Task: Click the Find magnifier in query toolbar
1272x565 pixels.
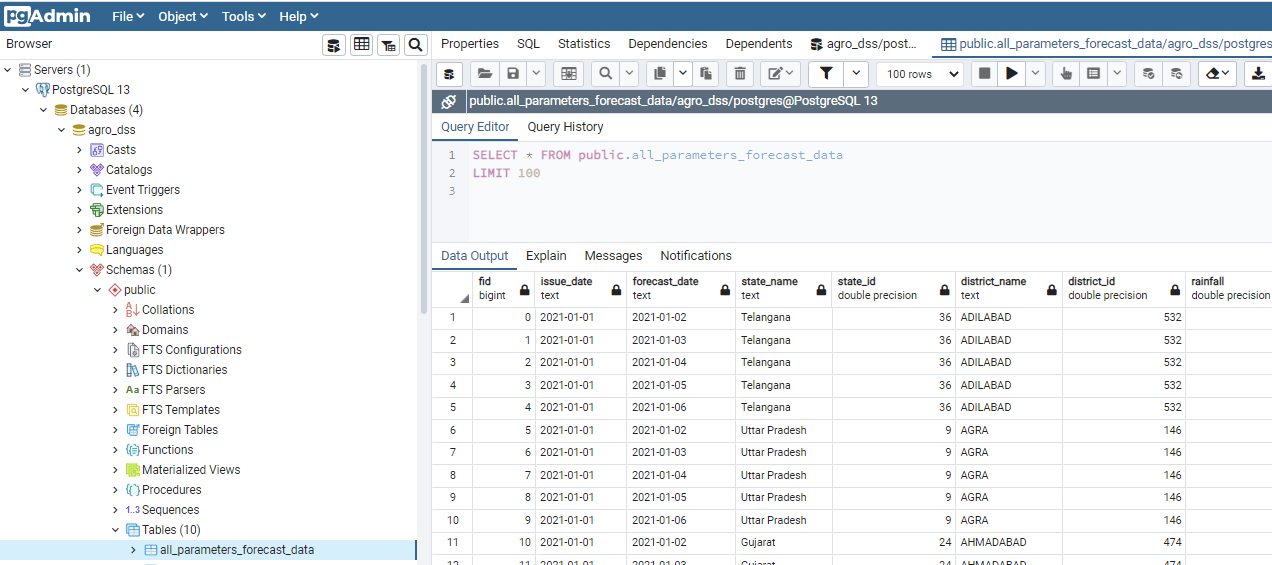Action: point(605,74)
